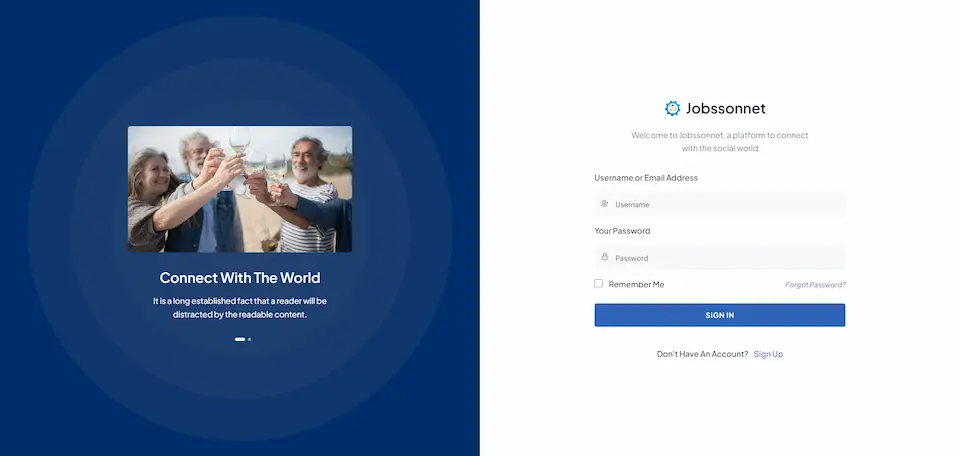
Task: Focus the Password input field
Action: tap(719, 258)
